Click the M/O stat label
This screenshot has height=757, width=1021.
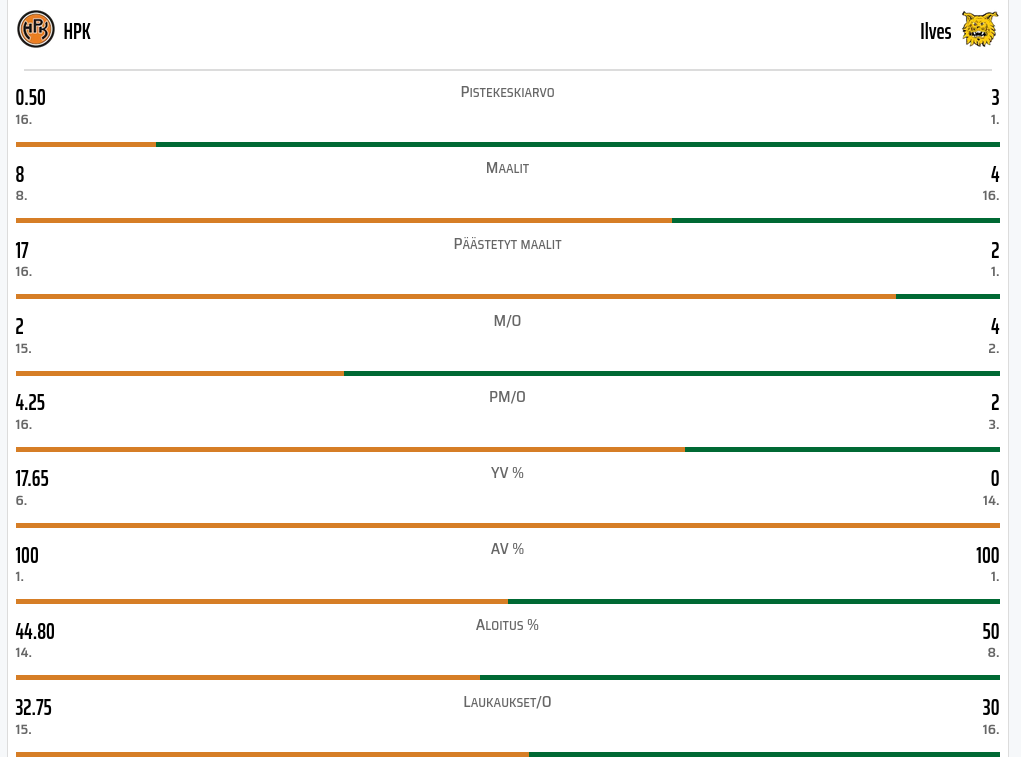click(507, 321)
